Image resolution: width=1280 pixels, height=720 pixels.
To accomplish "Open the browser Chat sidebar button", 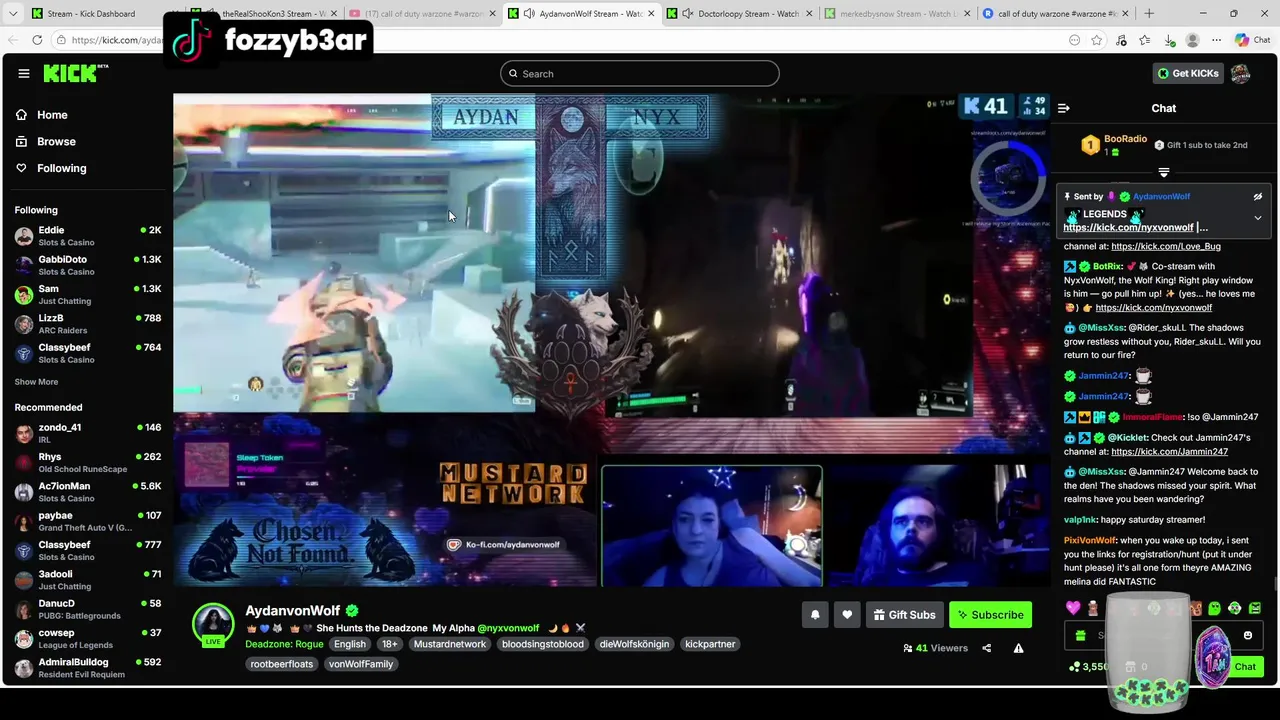I will point(1253,40).
